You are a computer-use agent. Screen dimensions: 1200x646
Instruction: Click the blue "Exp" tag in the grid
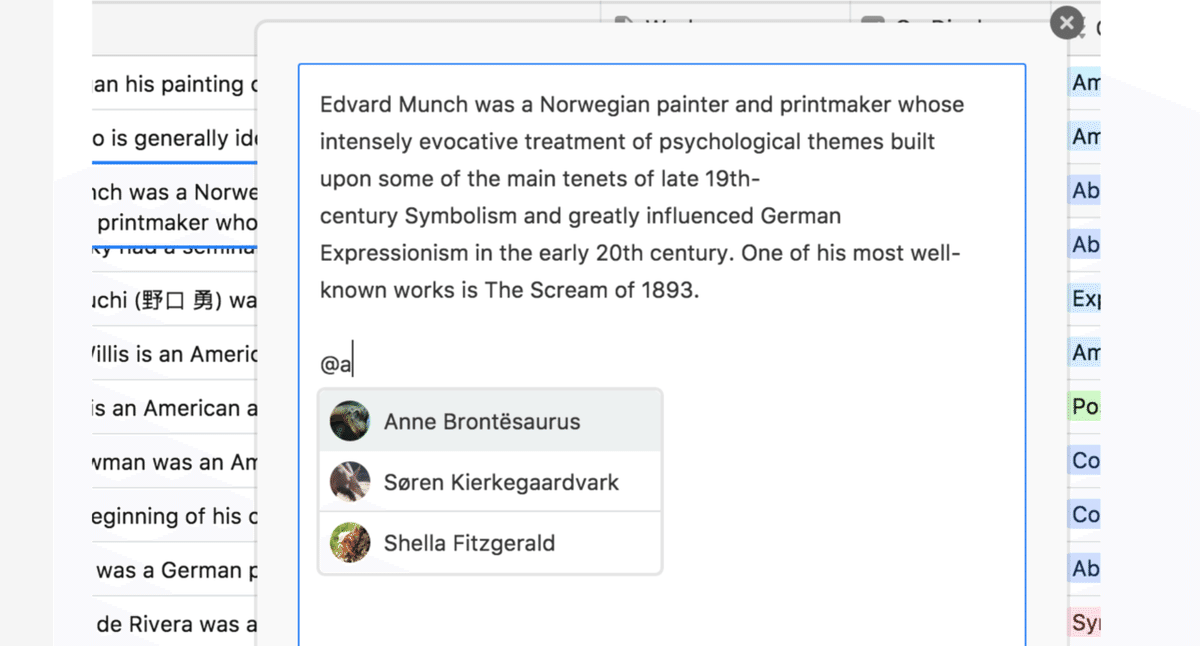tap(1085, 298)
